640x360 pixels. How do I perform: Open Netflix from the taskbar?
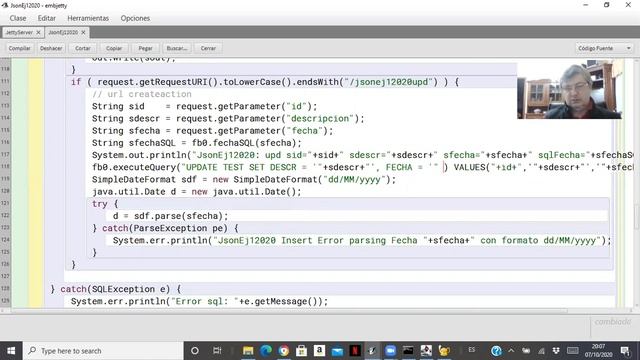click(355, 351)
